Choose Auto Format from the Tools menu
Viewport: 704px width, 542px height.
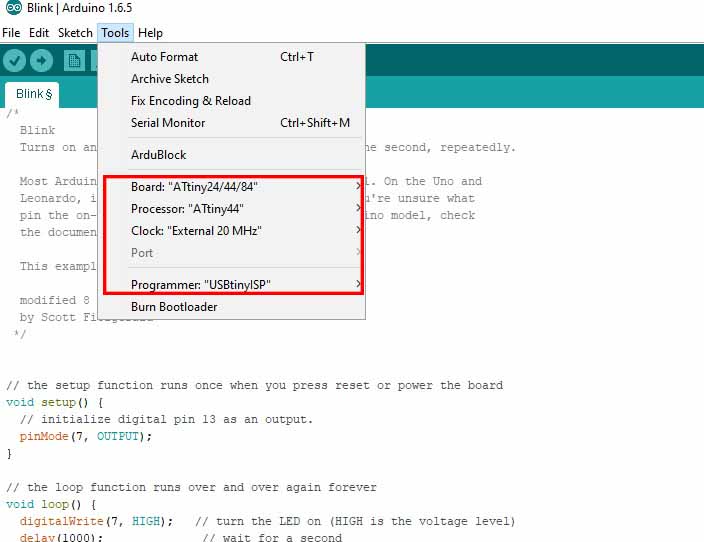point(231,57)
